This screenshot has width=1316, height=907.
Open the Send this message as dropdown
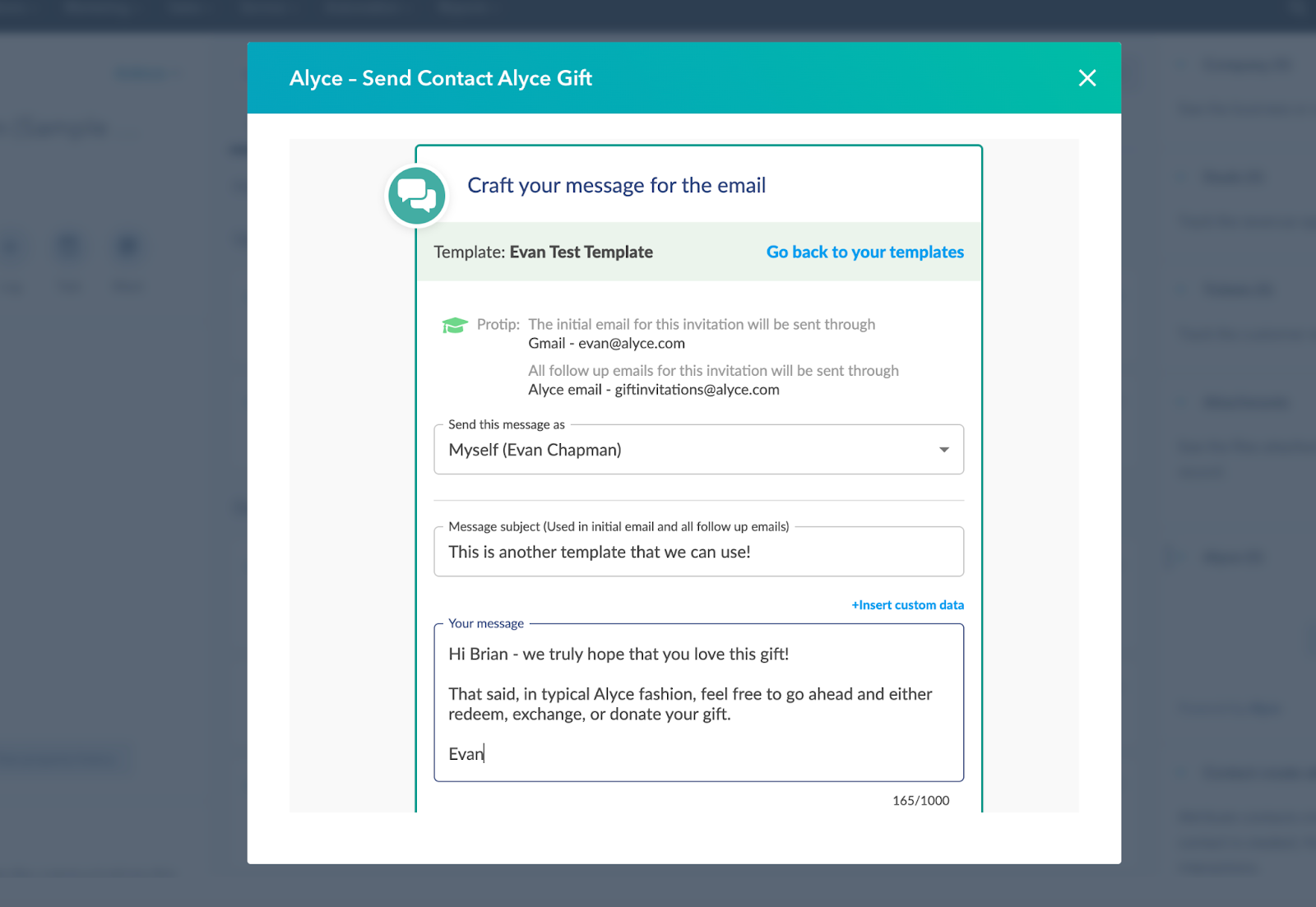(698, 449)
